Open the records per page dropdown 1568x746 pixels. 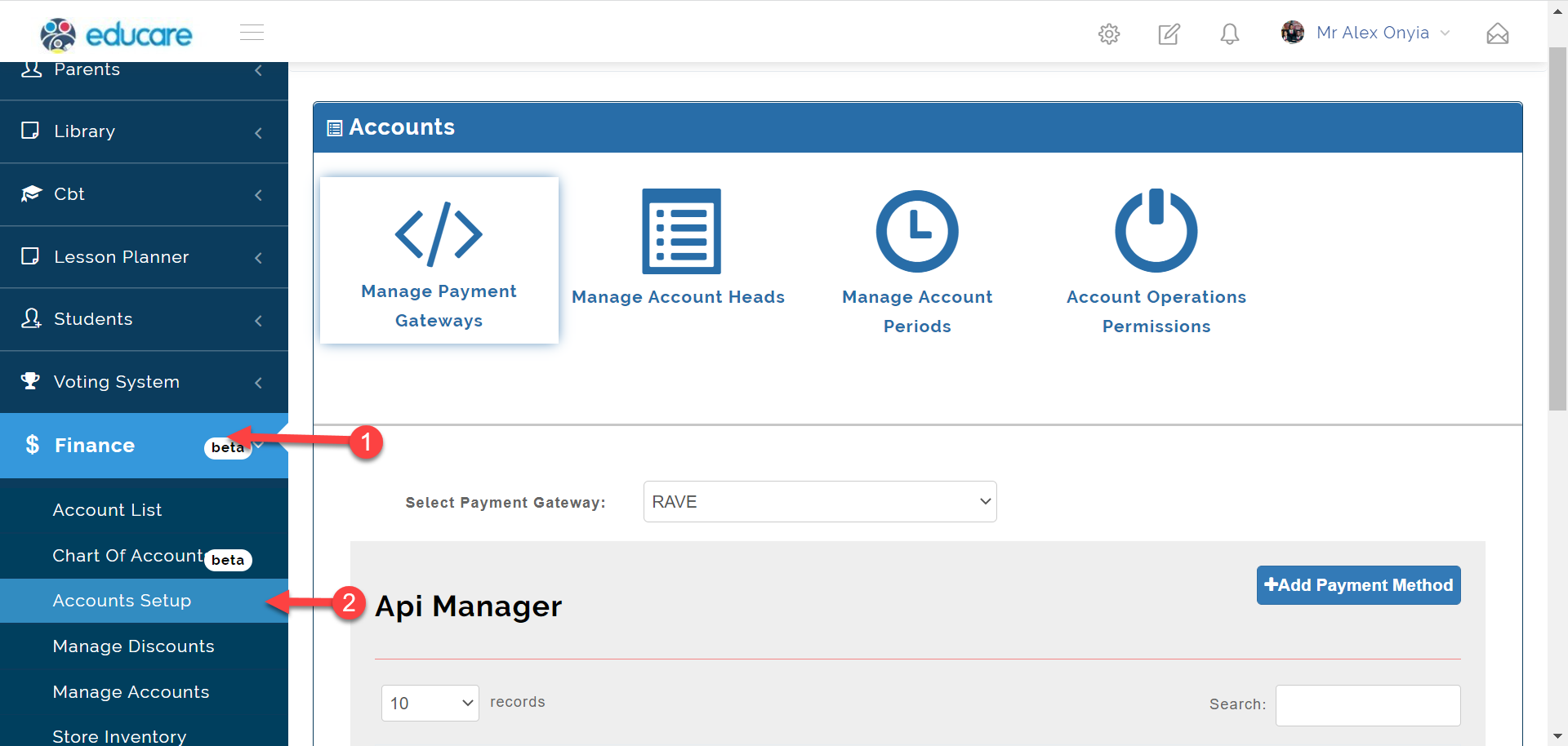click(430, 703)
